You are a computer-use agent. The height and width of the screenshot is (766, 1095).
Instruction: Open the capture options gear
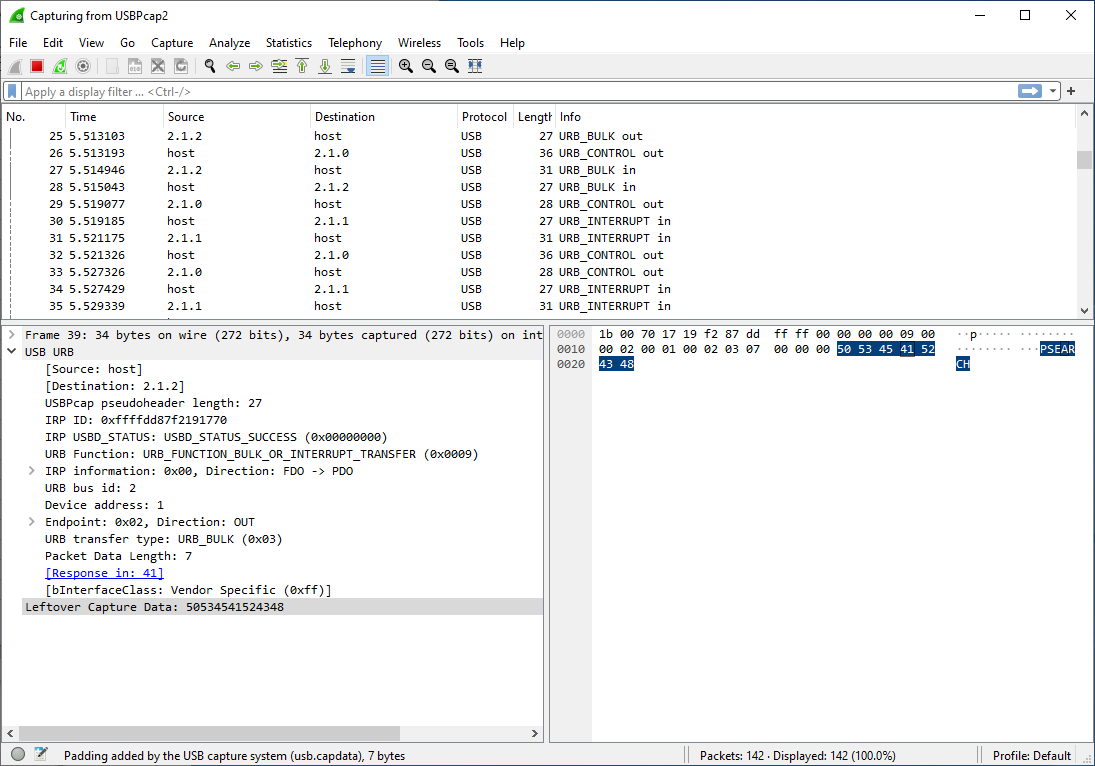coord(83,66)
